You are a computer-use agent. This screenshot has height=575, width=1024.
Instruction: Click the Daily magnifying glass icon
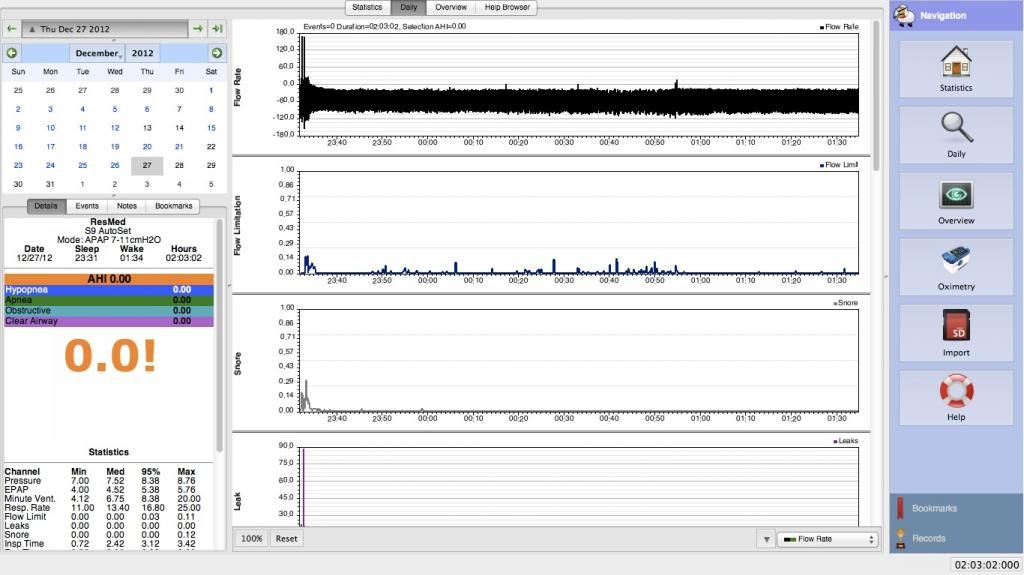pyautogui.click(x=955, y=134)
